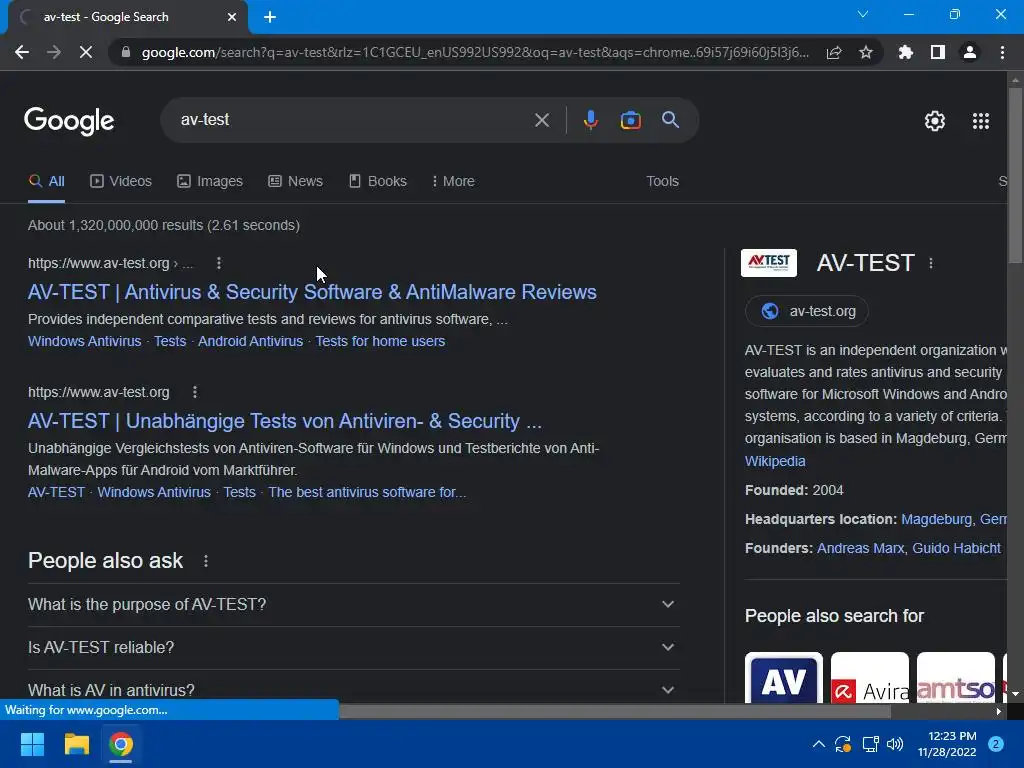
Task: Open the search Tools menu
Action: coord(662,181)
